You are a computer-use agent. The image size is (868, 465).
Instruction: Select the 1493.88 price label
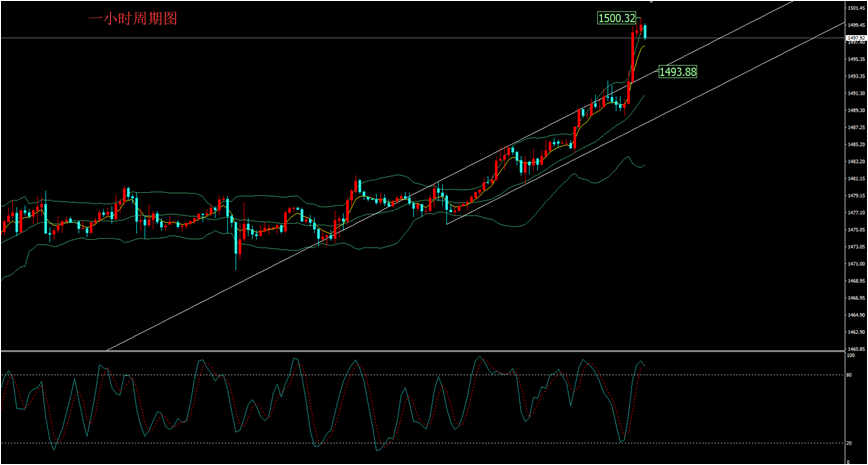tap(677, 71)
